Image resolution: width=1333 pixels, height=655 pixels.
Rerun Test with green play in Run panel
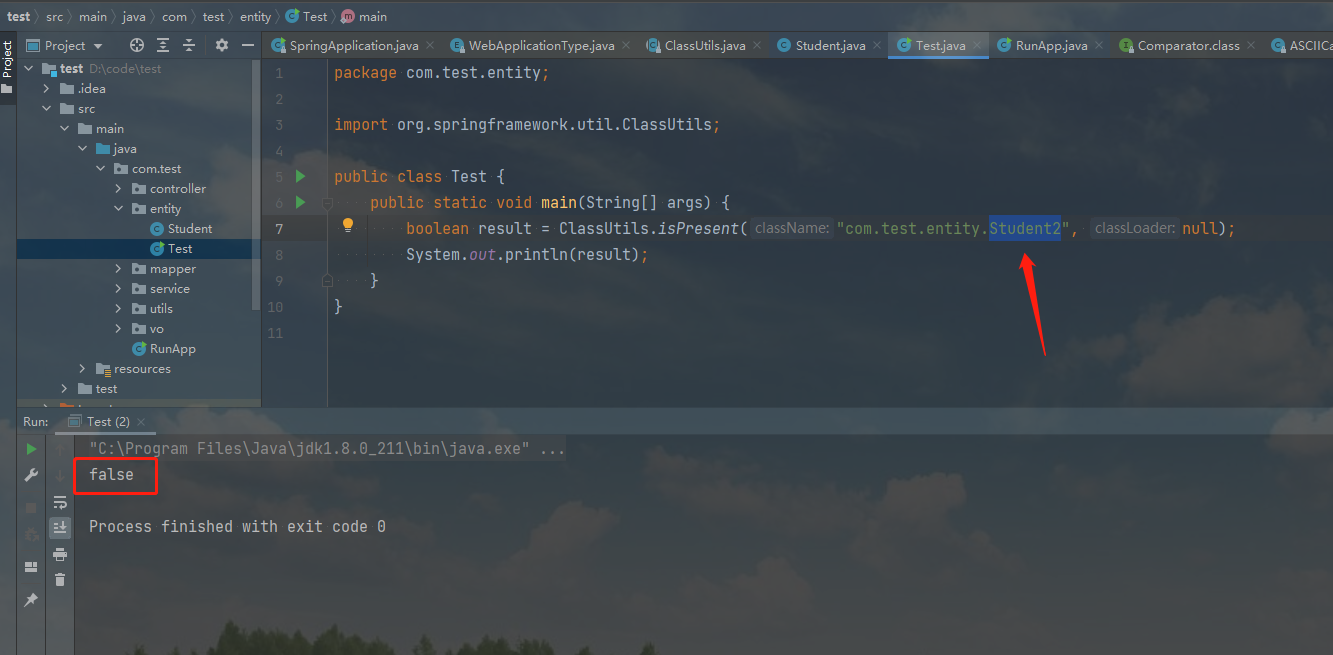pos(30,449)
